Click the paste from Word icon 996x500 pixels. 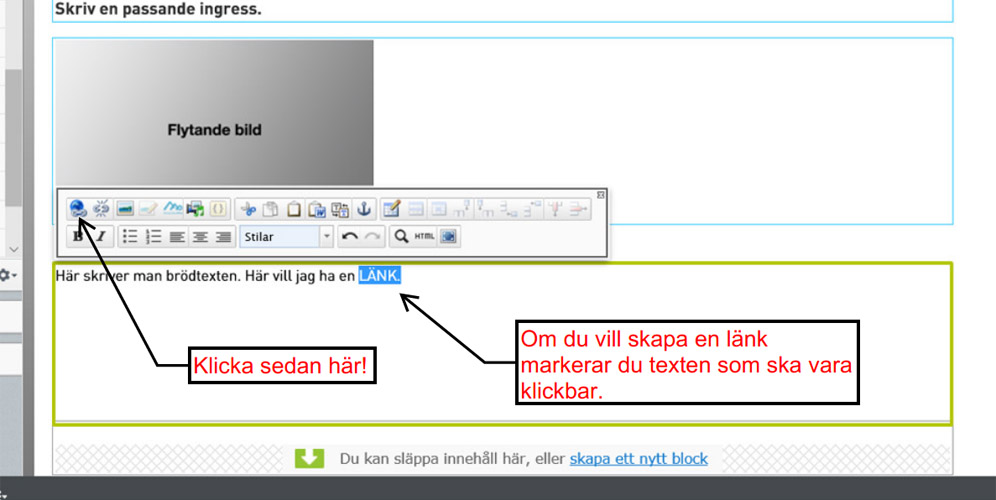(317, 208)
